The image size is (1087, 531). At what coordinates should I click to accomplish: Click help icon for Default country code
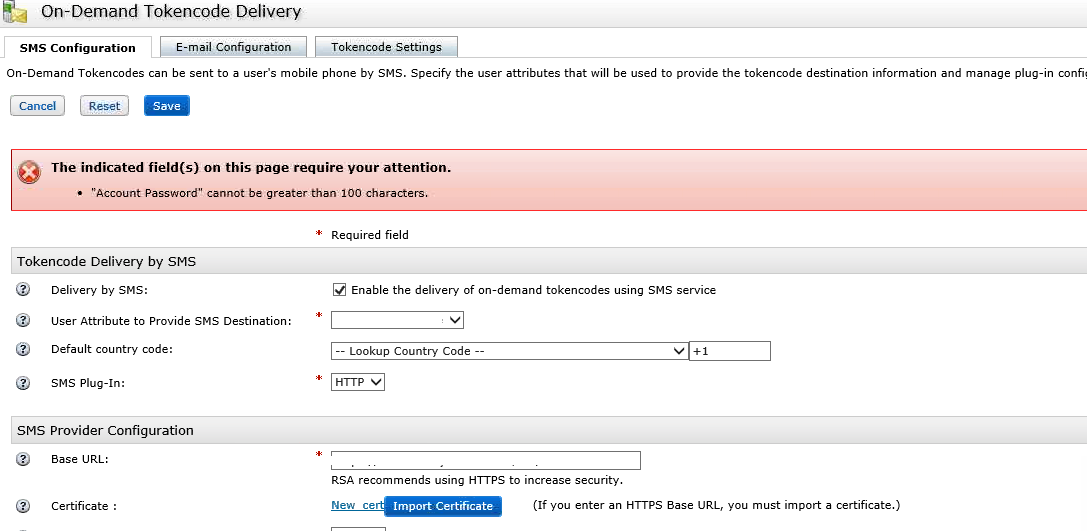coord(23,350)
